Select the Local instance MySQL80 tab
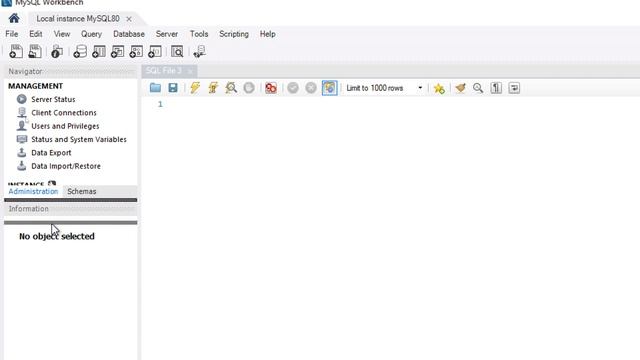The image size is (640, 360). [78, 19]
